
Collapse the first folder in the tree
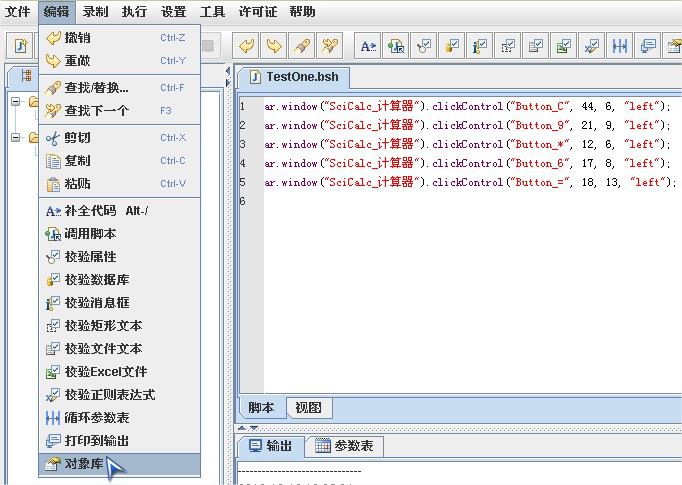(16, 101)
